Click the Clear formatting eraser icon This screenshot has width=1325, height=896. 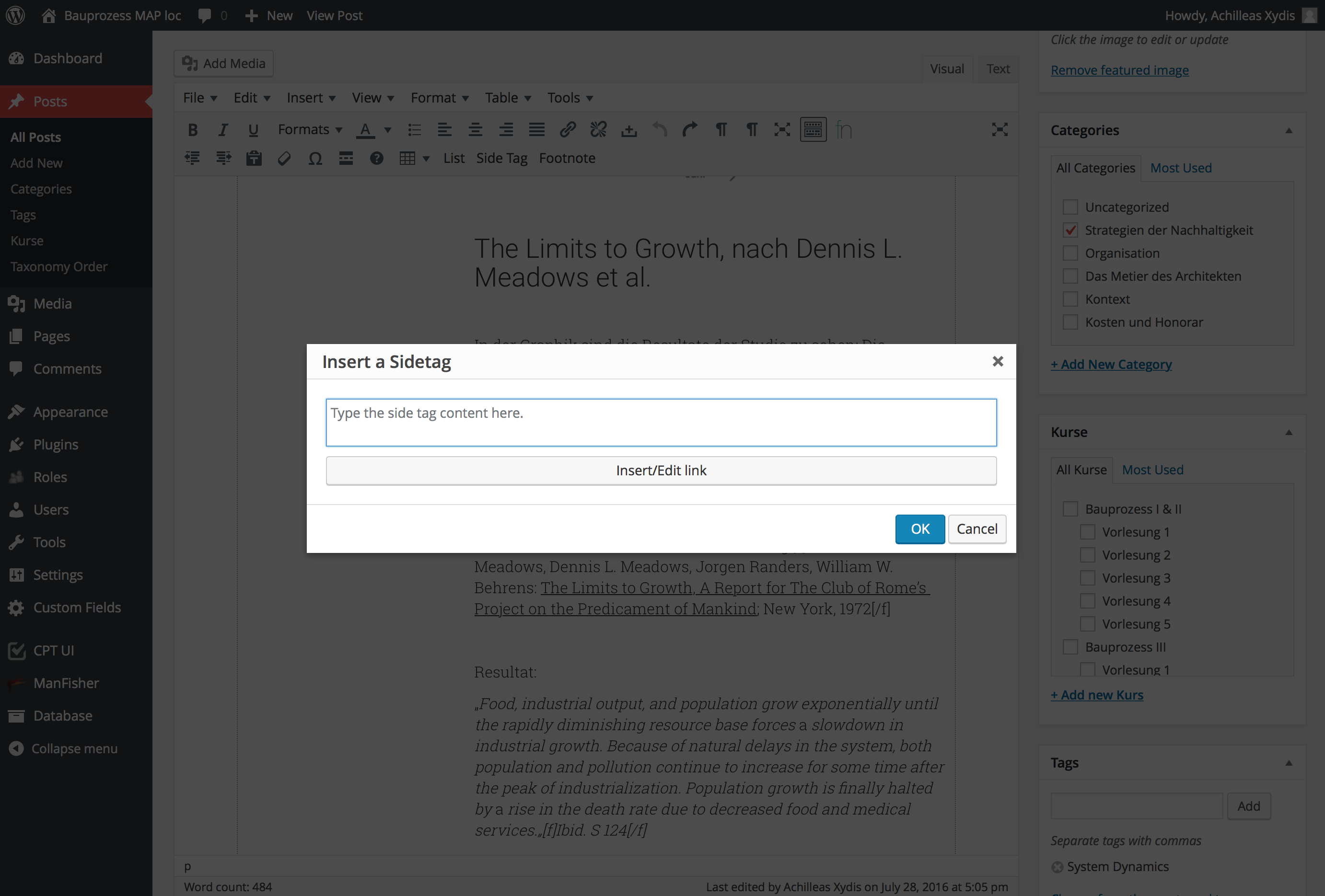tap(284, 158)
